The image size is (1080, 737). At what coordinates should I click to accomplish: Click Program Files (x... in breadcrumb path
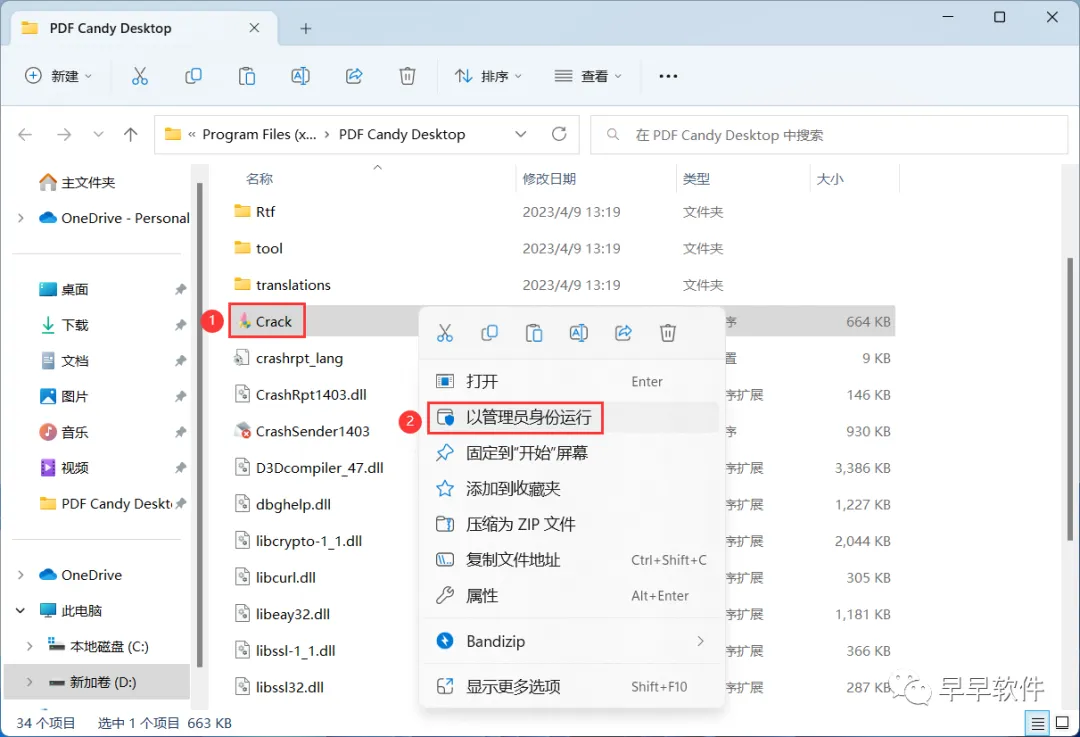tap(260, 134)
